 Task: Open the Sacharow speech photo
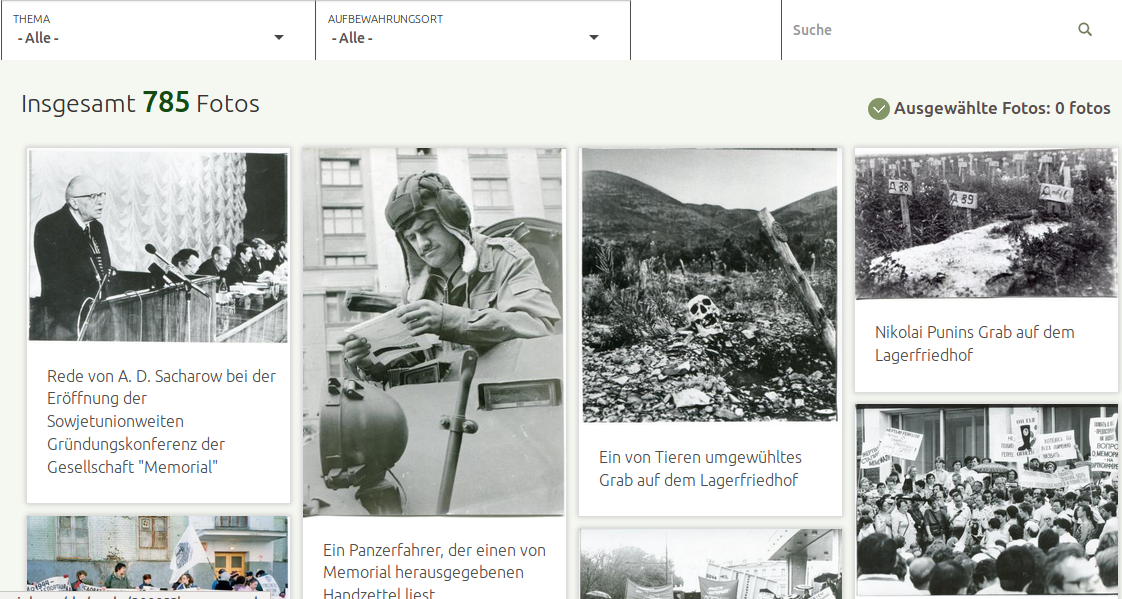pos(158,246)
